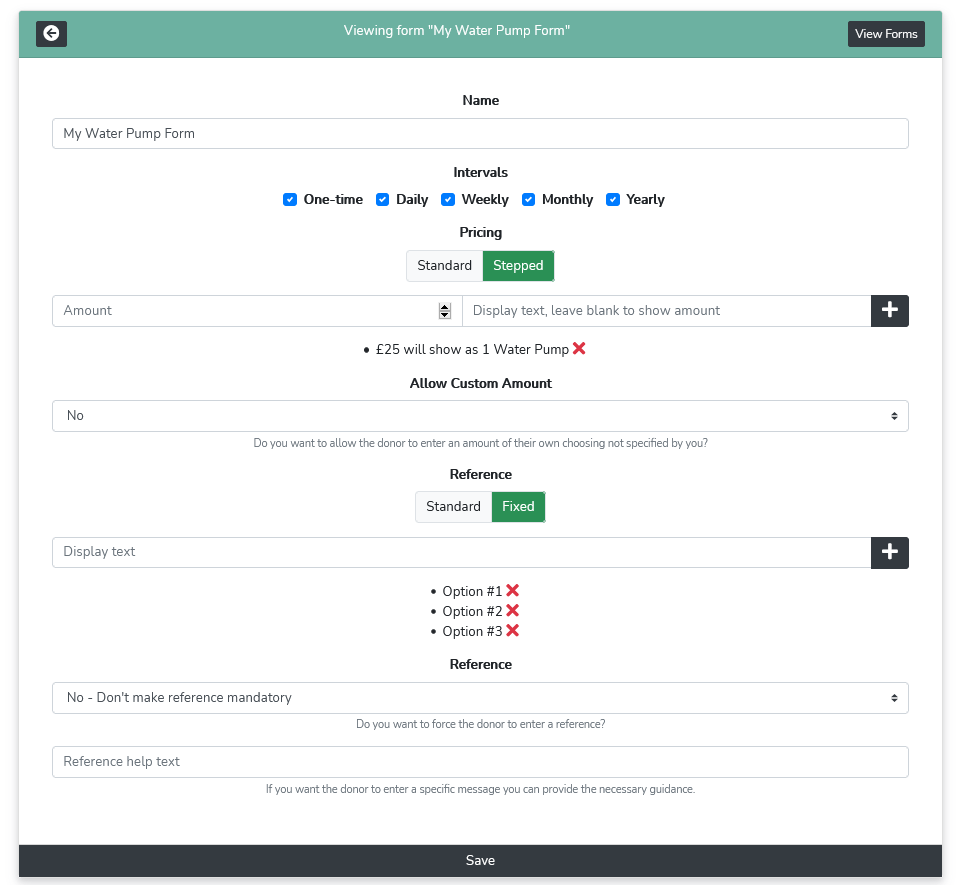This screenshot has height=885, width=968.
Task: Delete Option #1 using red X
Action: [512, 591]
